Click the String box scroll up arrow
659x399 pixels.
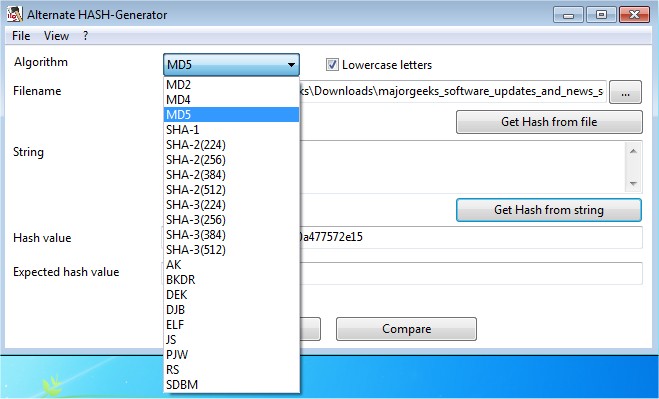click(633, 151)
